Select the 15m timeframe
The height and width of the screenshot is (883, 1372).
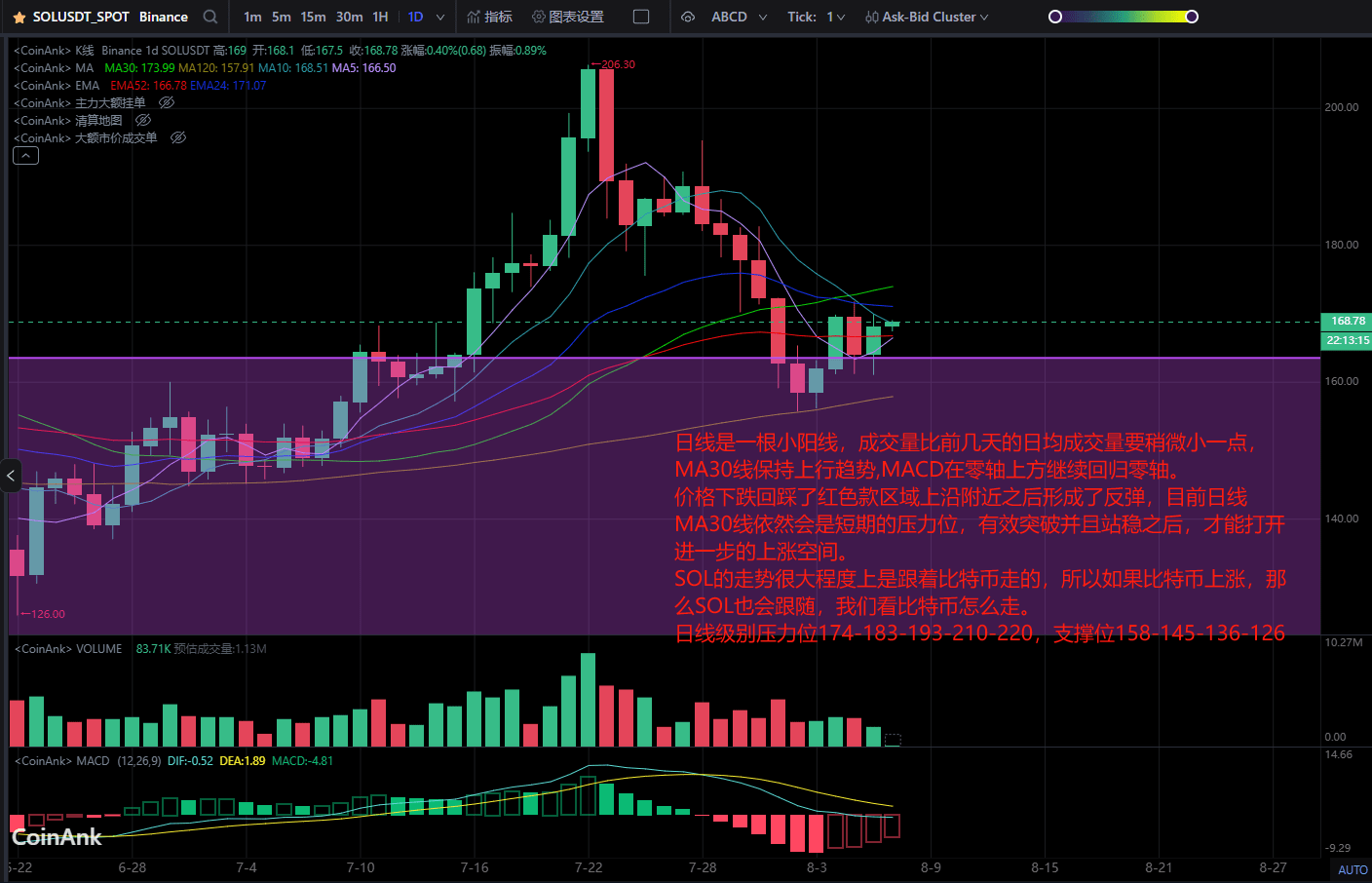[313, 17]
